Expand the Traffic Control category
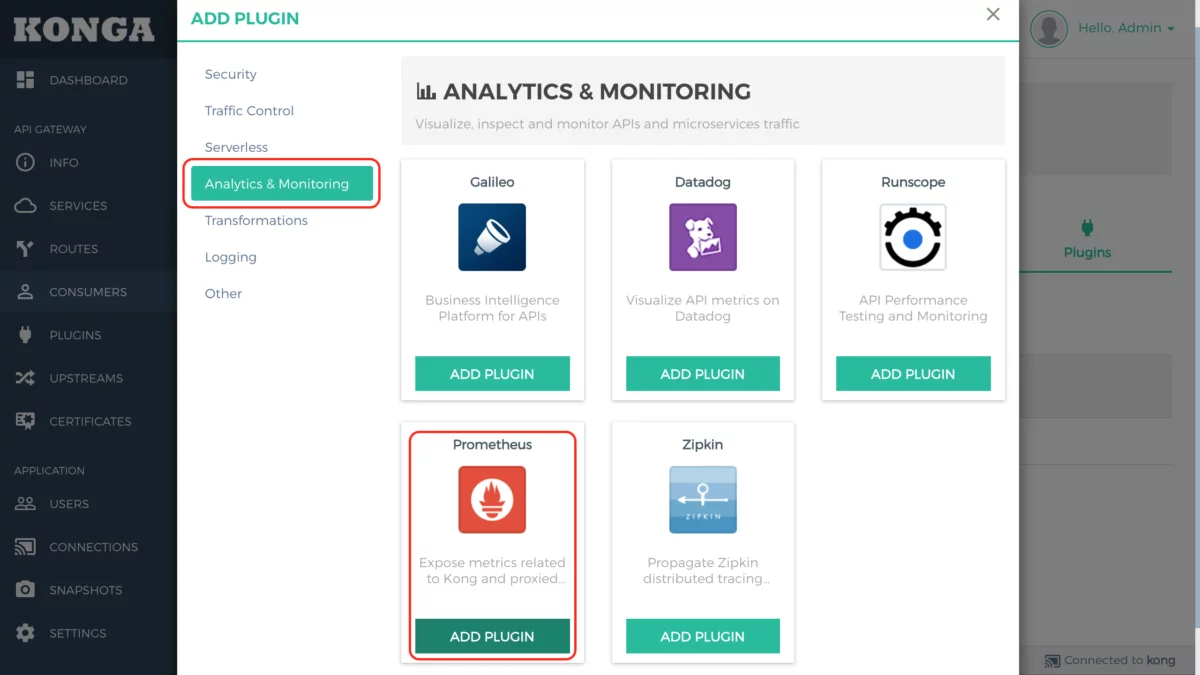This screenshot has height=675, width=1200. 248,110
